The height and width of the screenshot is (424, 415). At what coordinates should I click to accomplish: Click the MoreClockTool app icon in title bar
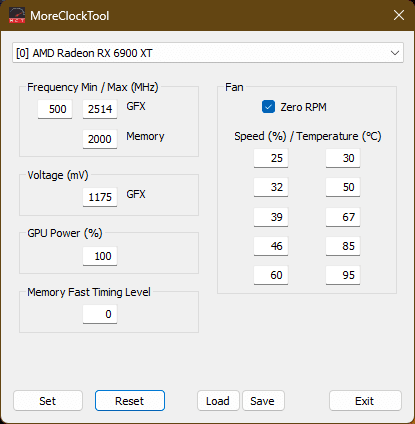[17, 15]
